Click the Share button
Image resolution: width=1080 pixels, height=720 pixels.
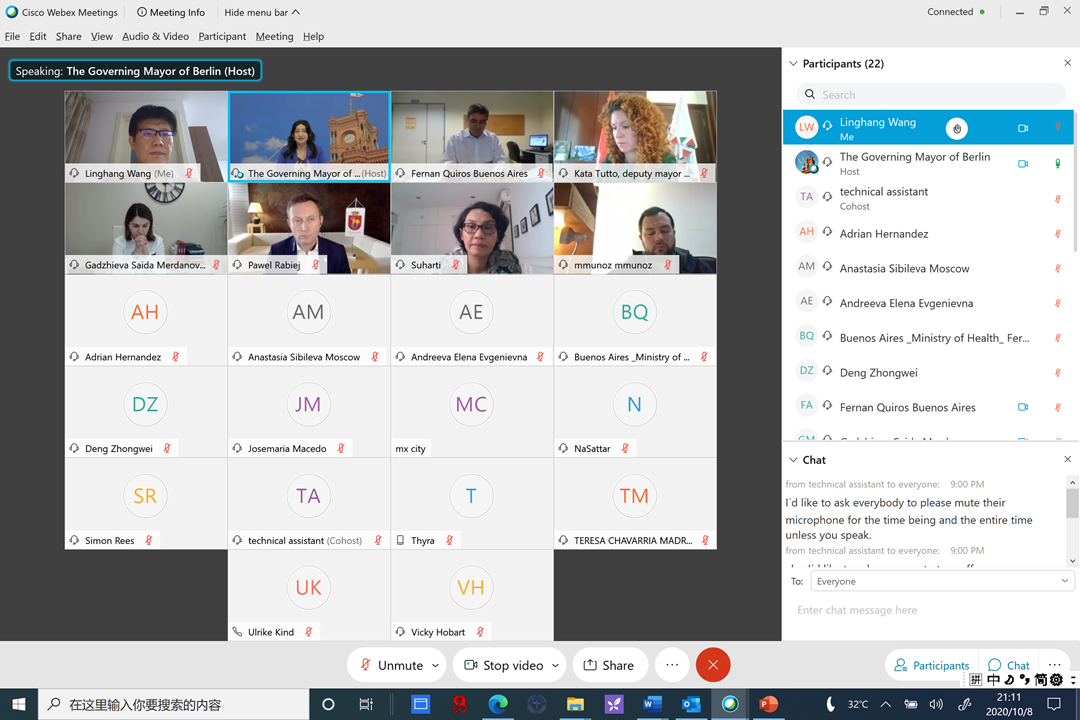(608, 665)
